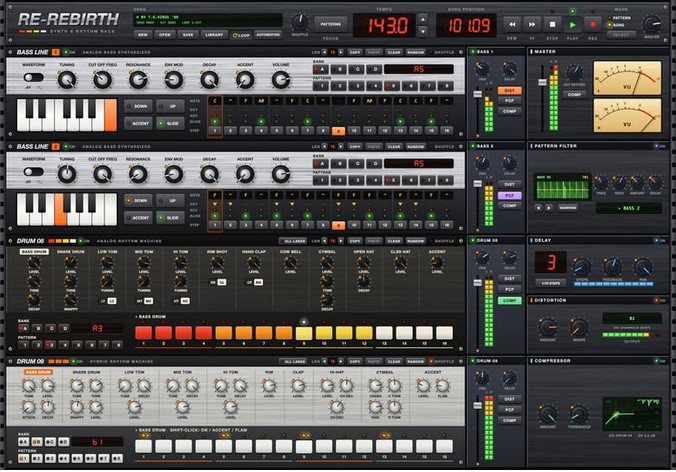Click the Patterns focus button
The height and width of the screenshot is (472, 676).
(x=331, y=25)
